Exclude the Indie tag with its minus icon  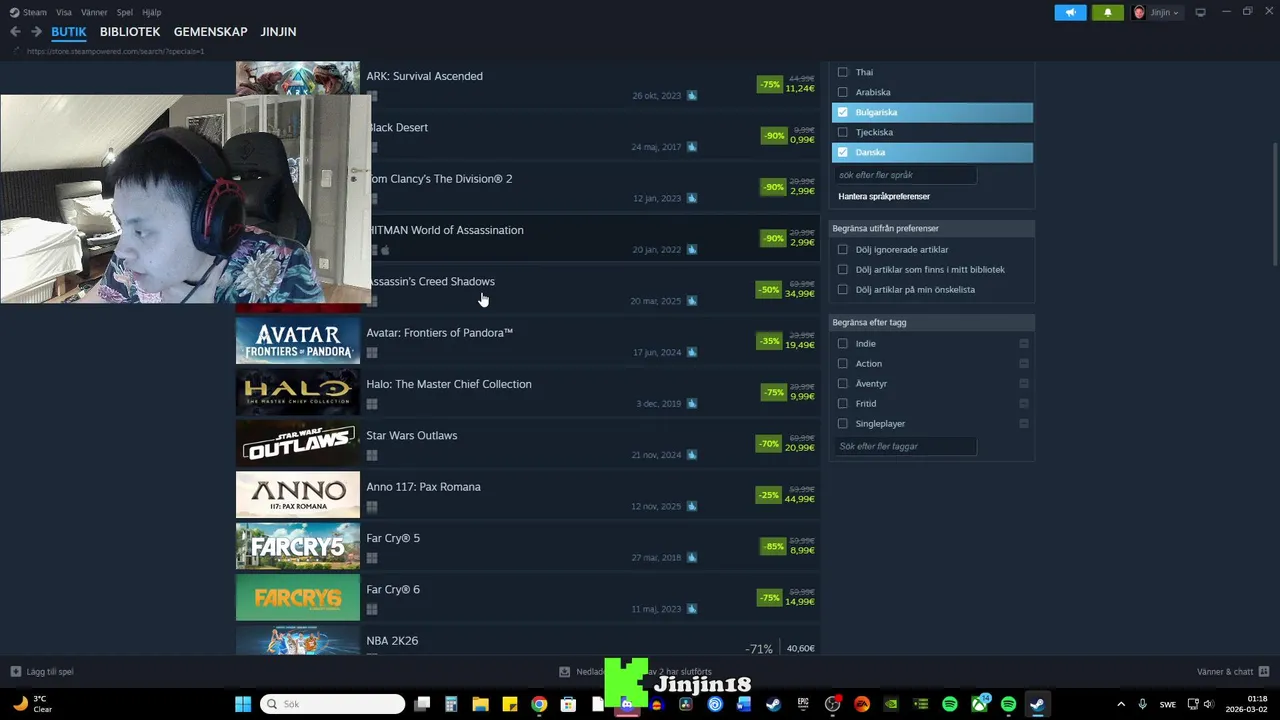pyautogui.click(x=1024, y=344)
